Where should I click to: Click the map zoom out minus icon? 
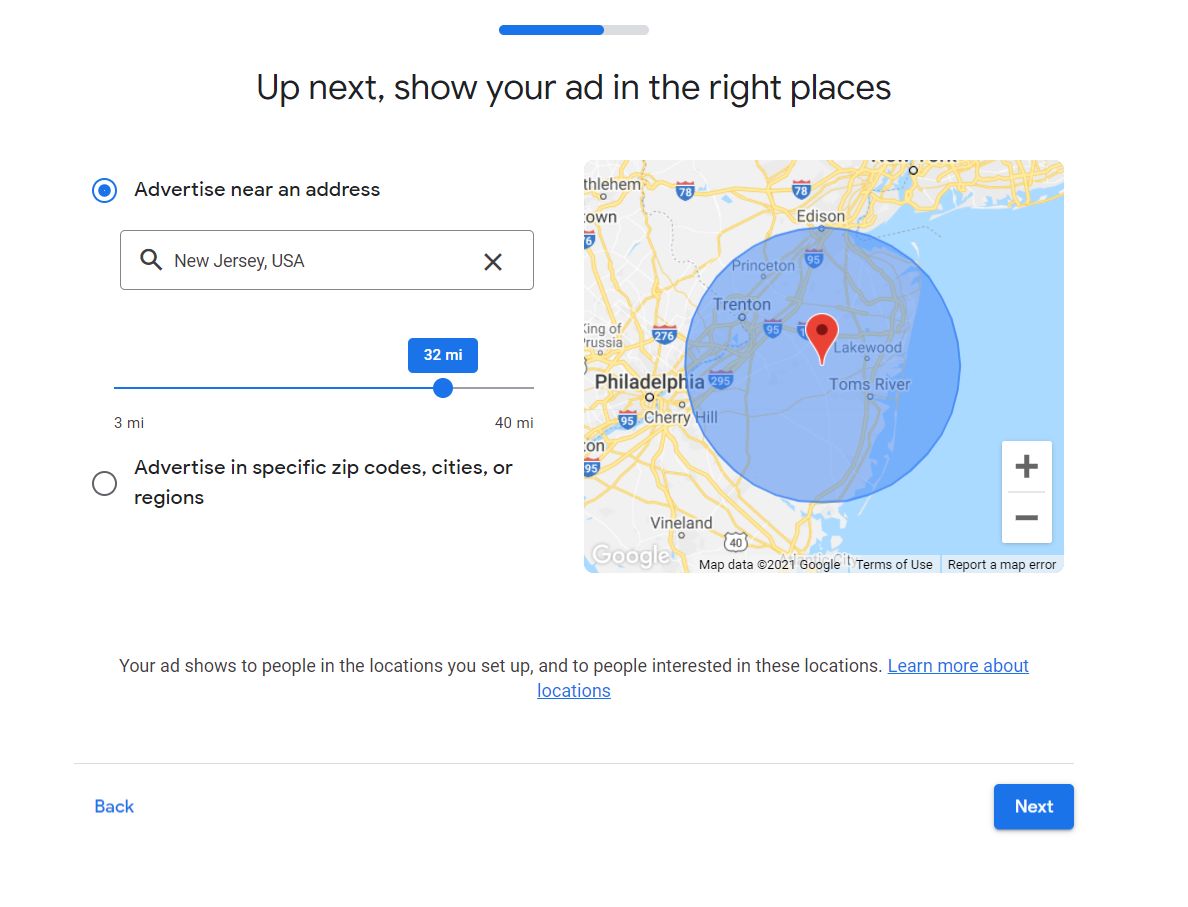point(1026,518)
